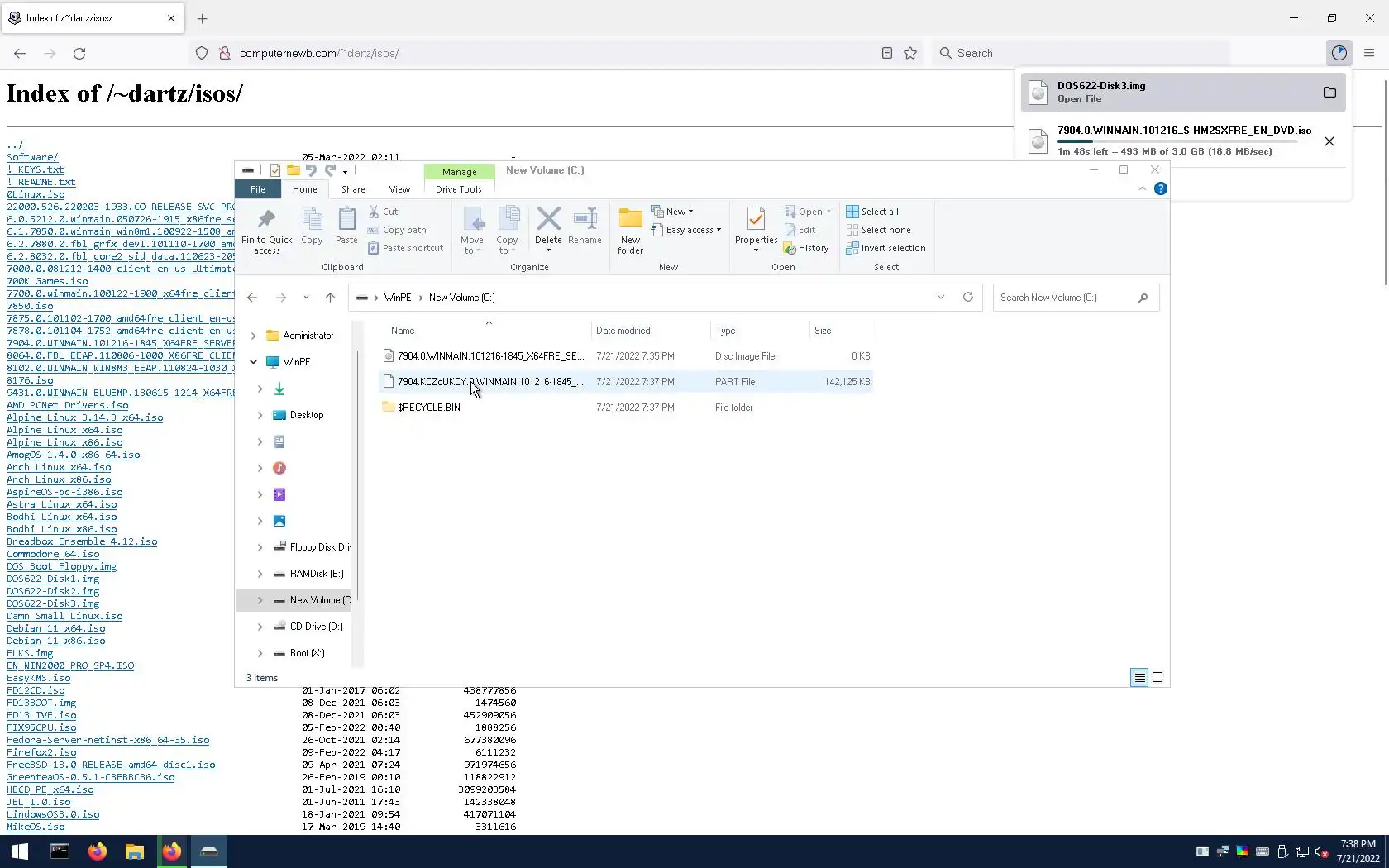Expand the Administrator tree node
1389x868 pixels.
point(253,336)
